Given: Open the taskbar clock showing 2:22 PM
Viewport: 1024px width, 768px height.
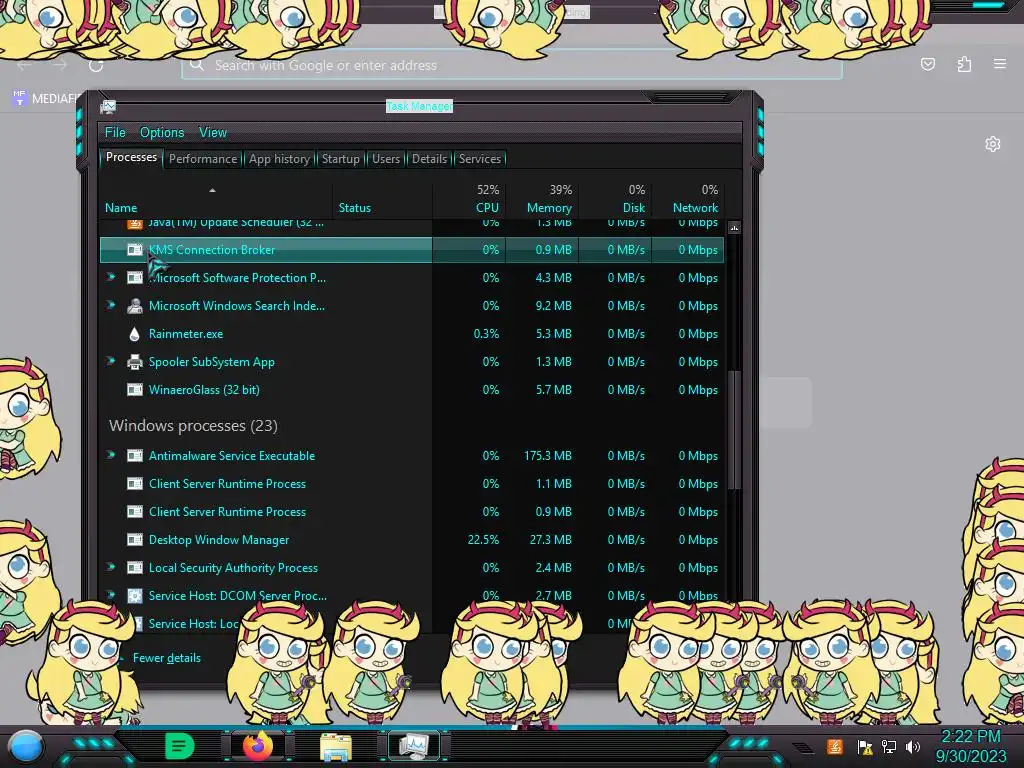Looking at the screenshot, I should click(x=970, y=746).
